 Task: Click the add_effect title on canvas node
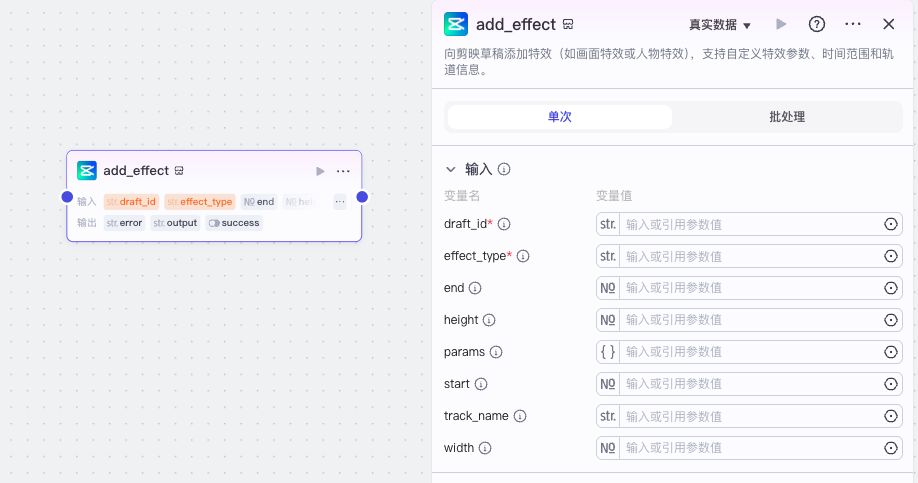click(136, 171)
